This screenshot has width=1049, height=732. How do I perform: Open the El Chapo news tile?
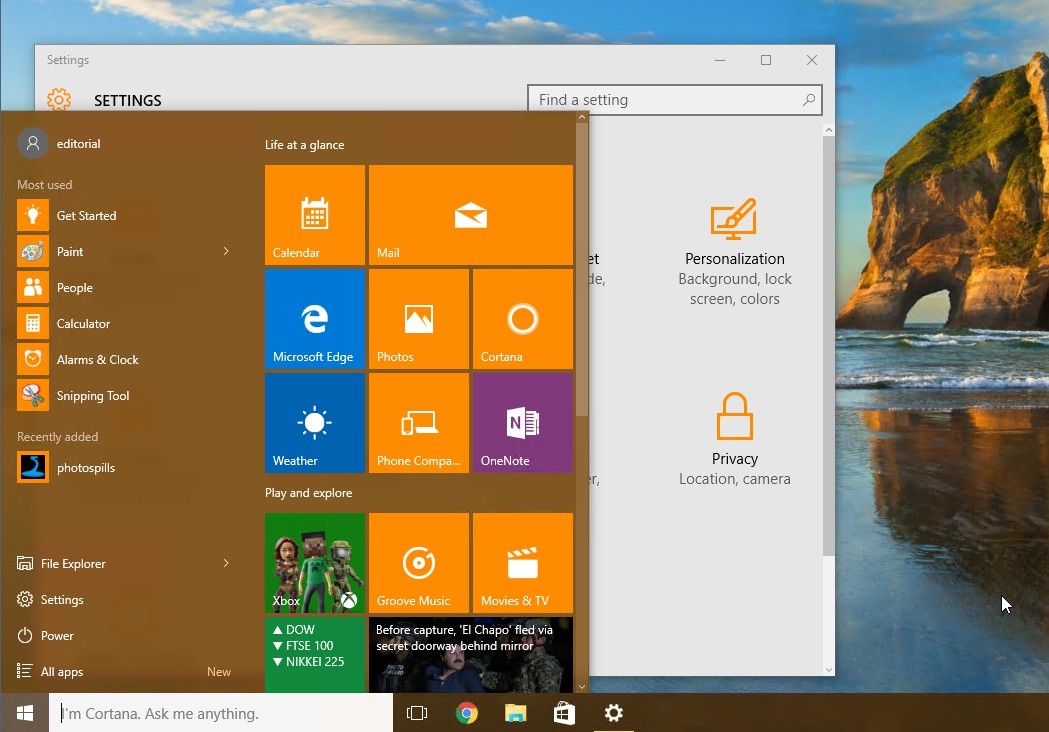(471, 655)
